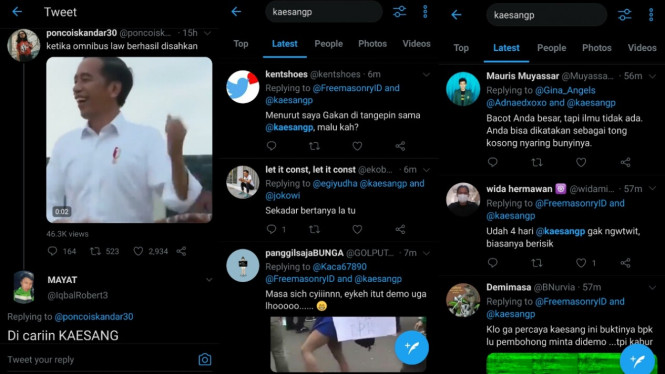The image size is (665, 374).
Task: Reply to kentshoes' tweet
Action: pyautogui.click(x=271, y=146)
